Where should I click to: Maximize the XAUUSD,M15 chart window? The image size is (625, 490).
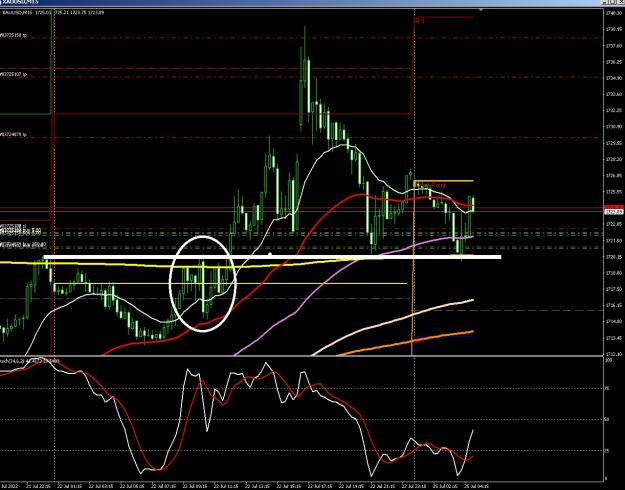[612, 2]
